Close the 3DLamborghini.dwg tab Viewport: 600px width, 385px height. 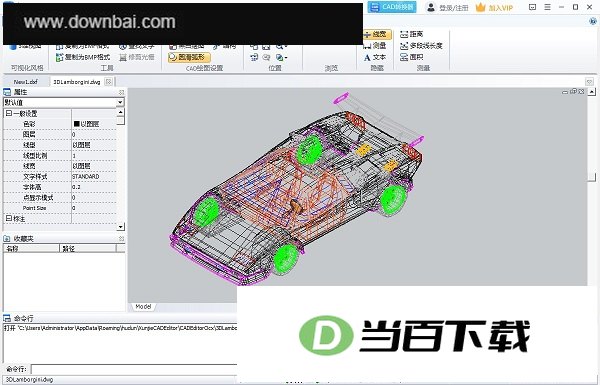point(109,82)
